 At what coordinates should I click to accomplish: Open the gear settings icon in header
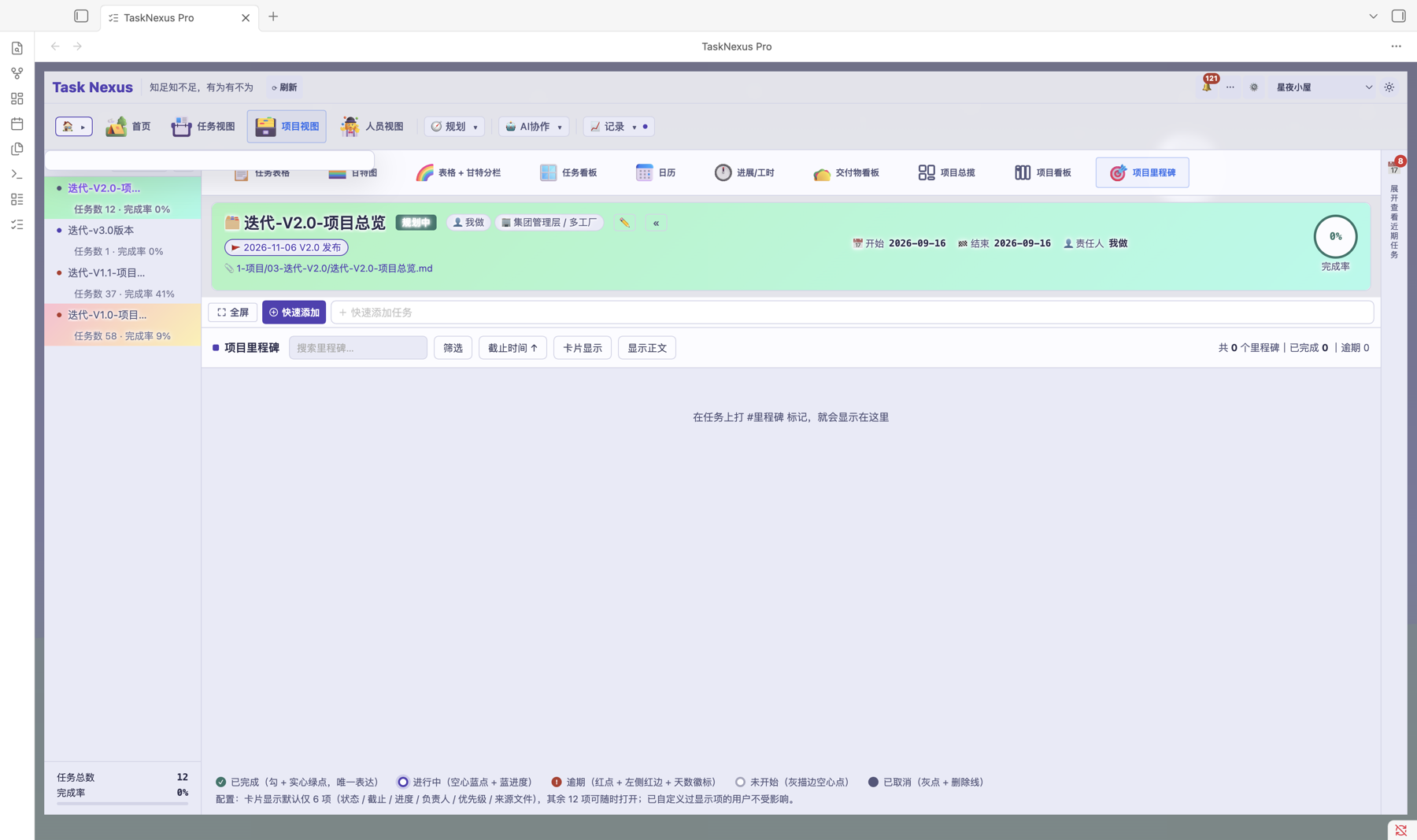tap(1254, 87)
